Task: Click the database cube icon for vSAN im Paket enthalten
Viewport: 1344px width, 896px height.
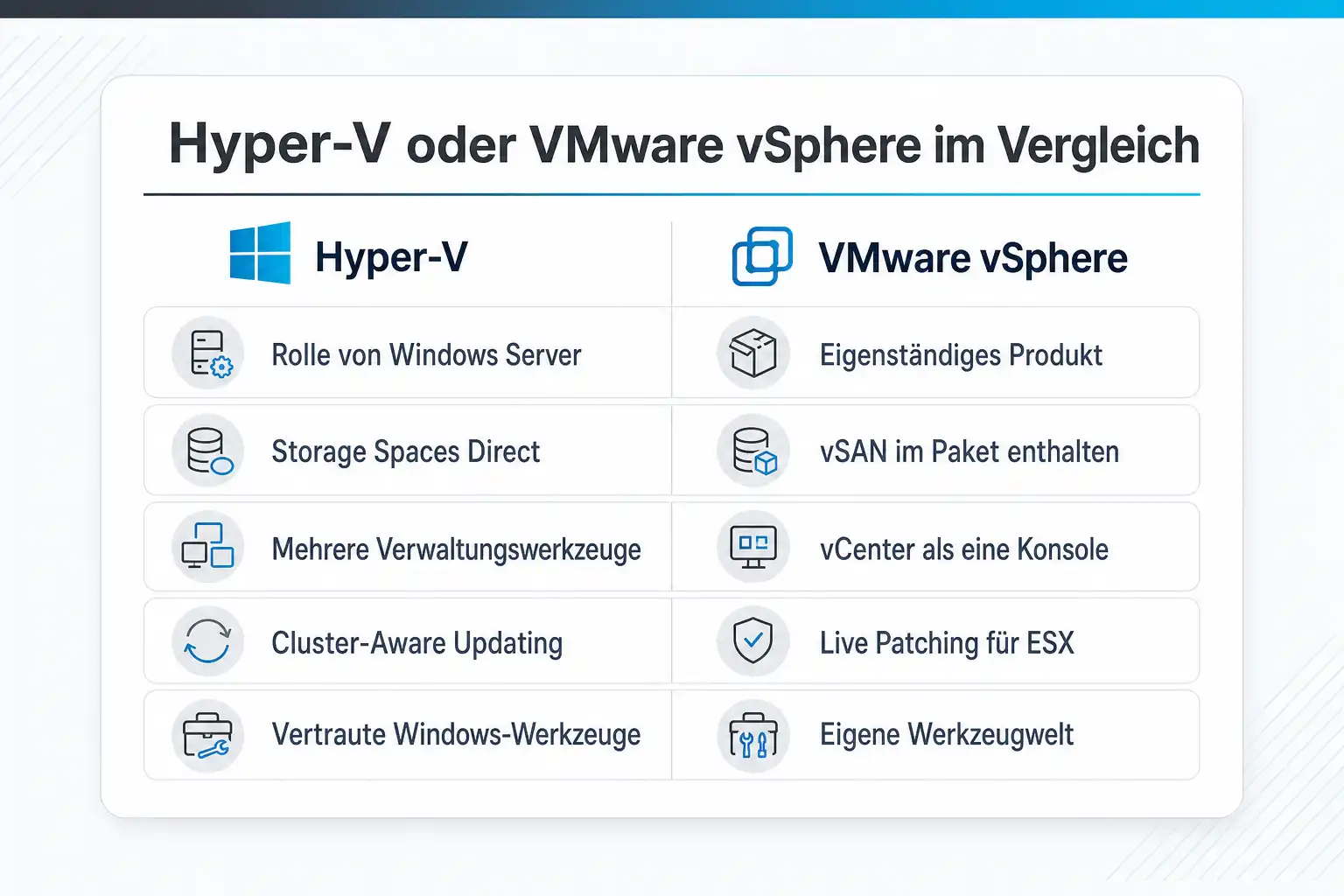Action: coord(753,451)
